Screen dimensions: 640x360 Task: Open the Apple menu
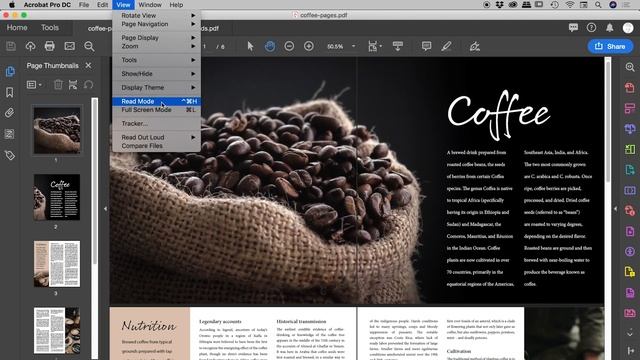click(12, 5)
